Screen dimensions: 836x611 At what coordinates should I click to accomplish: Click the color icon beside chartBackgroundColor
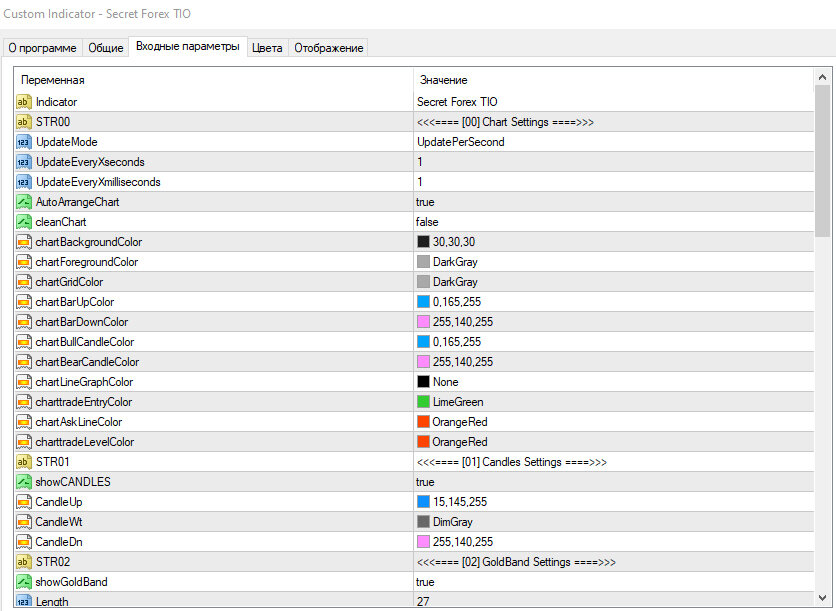[x=23, y=242]
